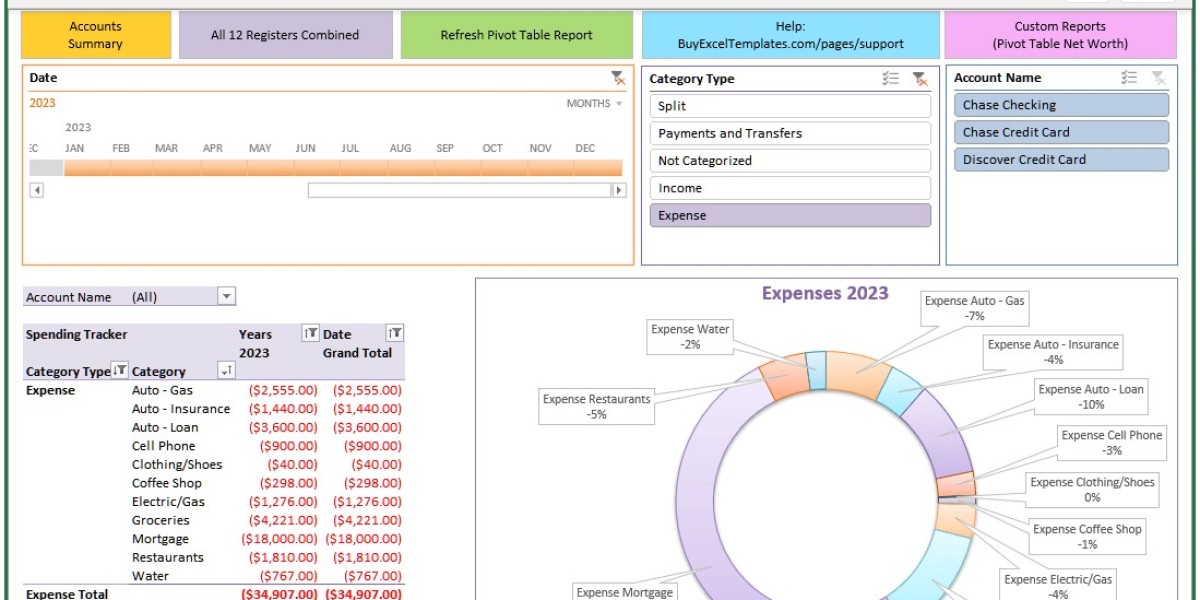This screenshot has width=1200, height=600.
Task: Open the Years filter dropdown
Action: tap(310, 334)
